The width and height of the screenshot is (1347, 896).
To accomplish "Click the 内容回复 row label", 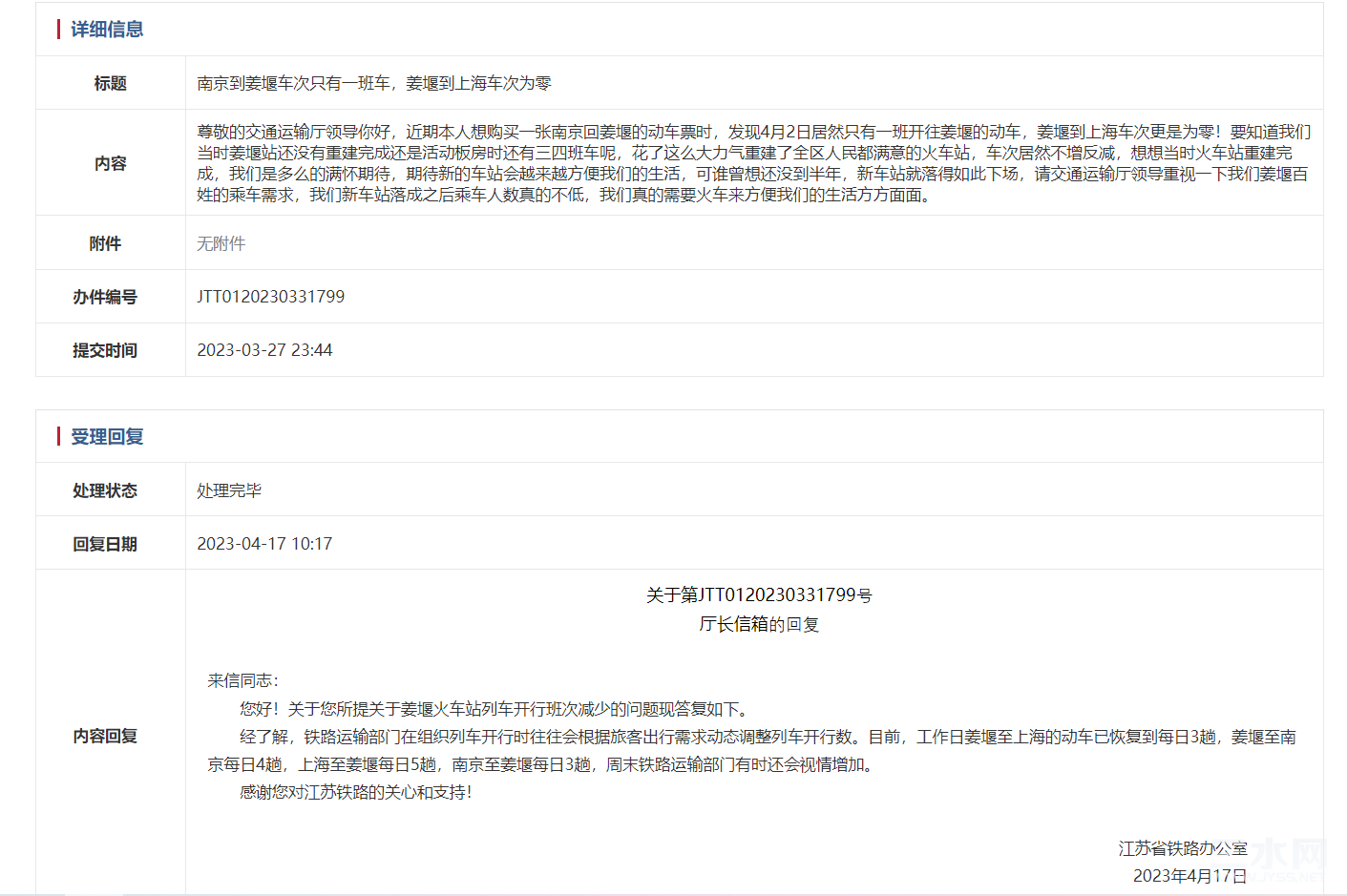I will point(105,736).
